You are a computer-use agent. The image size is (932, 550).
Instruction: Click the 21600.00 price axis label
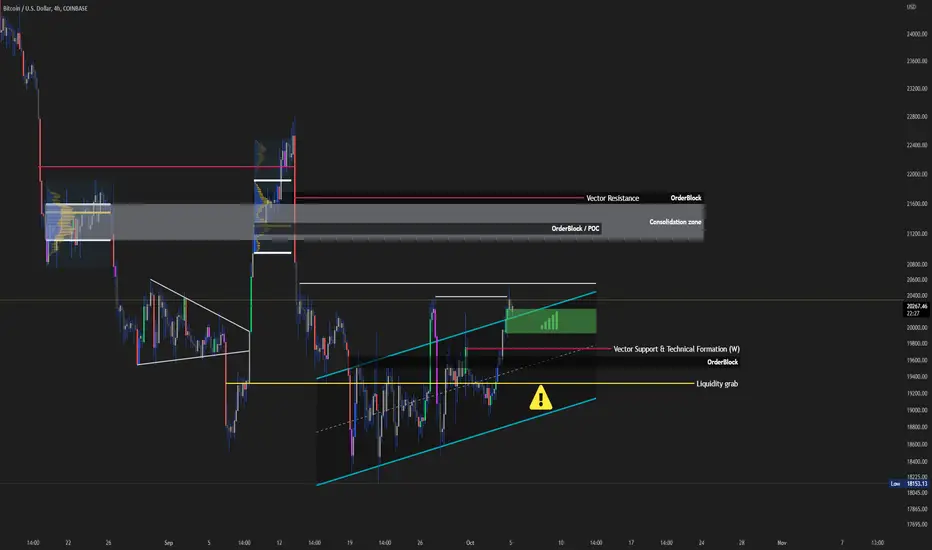tap(917, 203)
